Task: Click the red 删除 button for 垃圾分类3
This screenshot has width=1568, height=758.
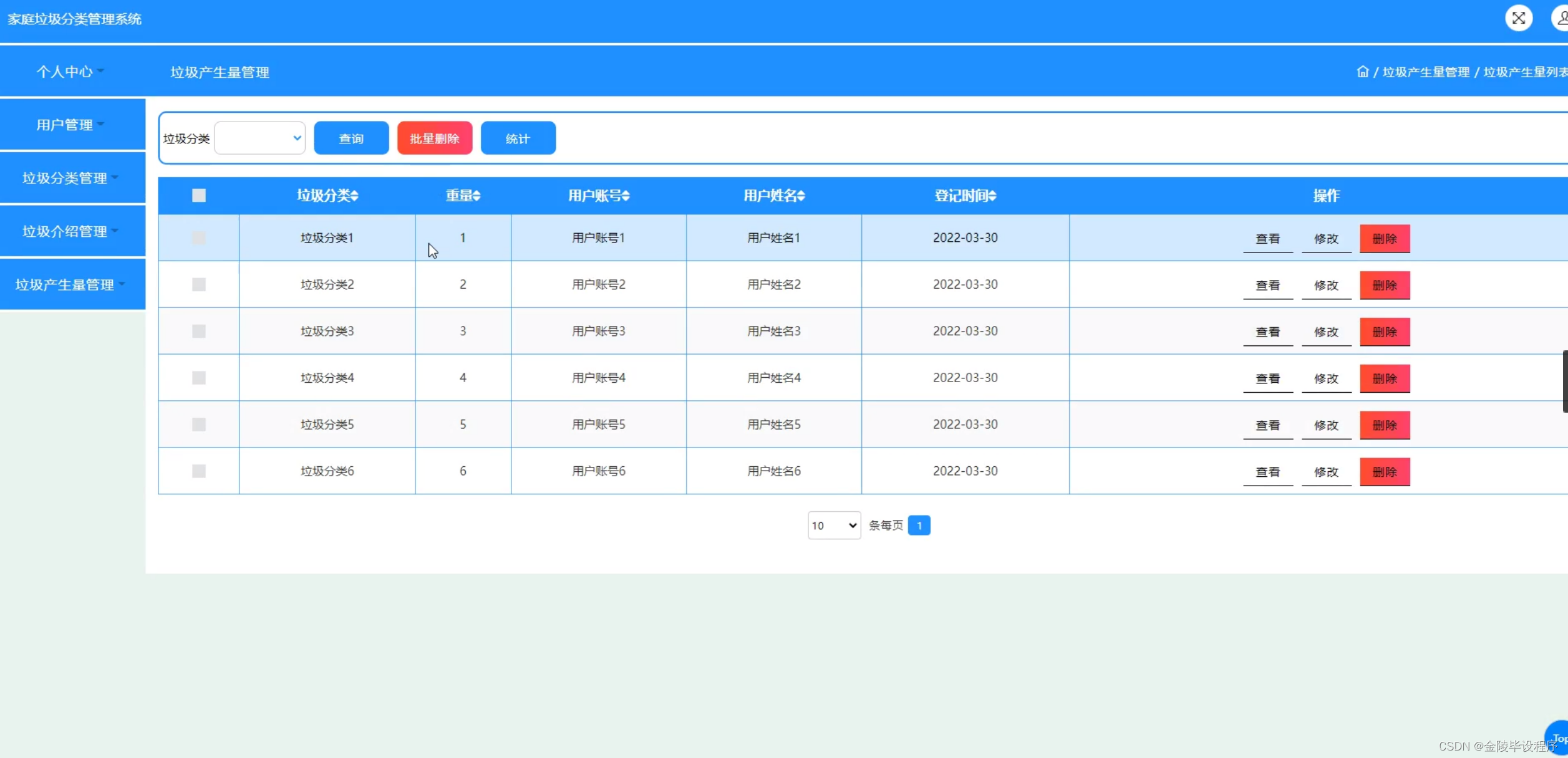Action: [x=1384, y=332]
